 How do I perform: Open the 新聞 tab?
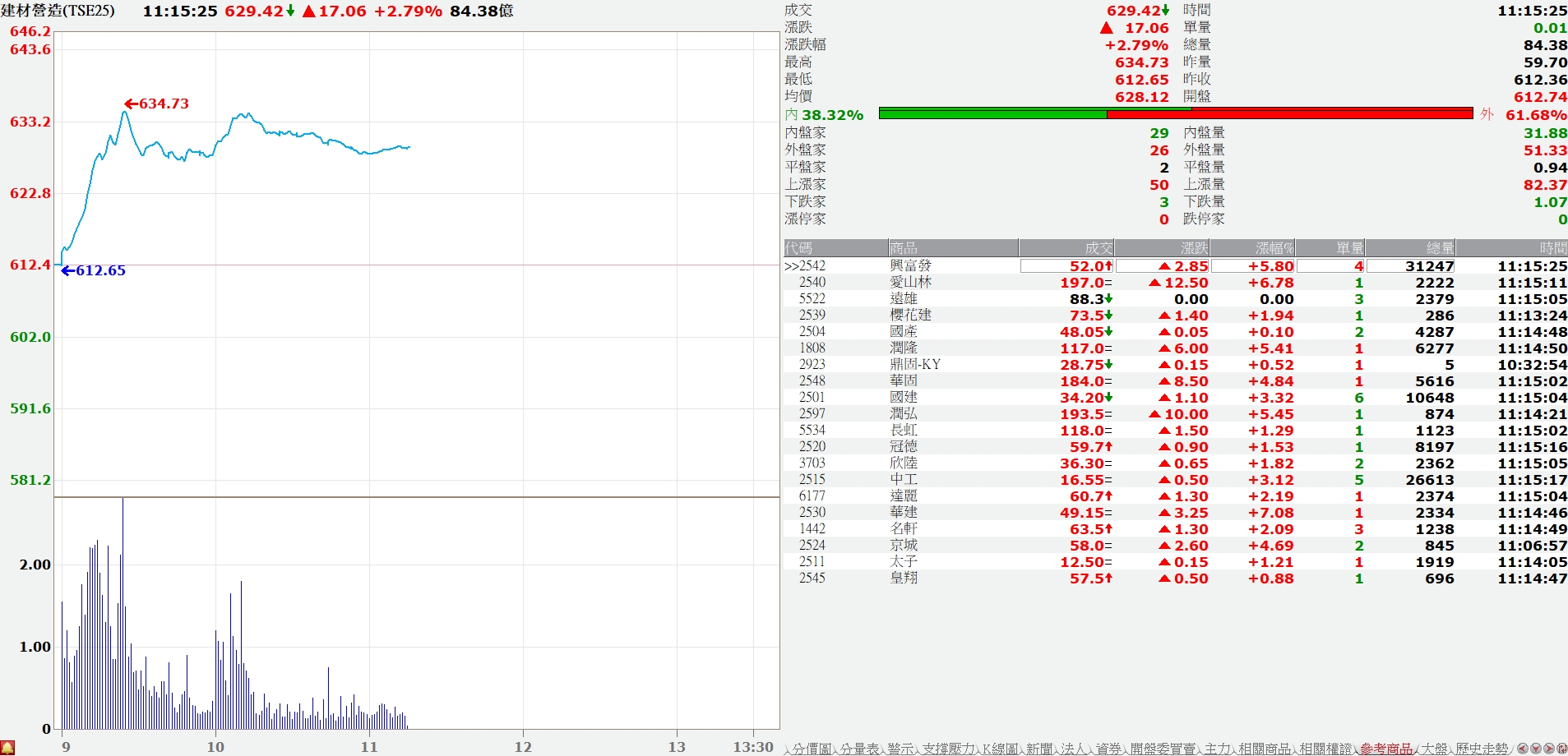coord(1039,749)
